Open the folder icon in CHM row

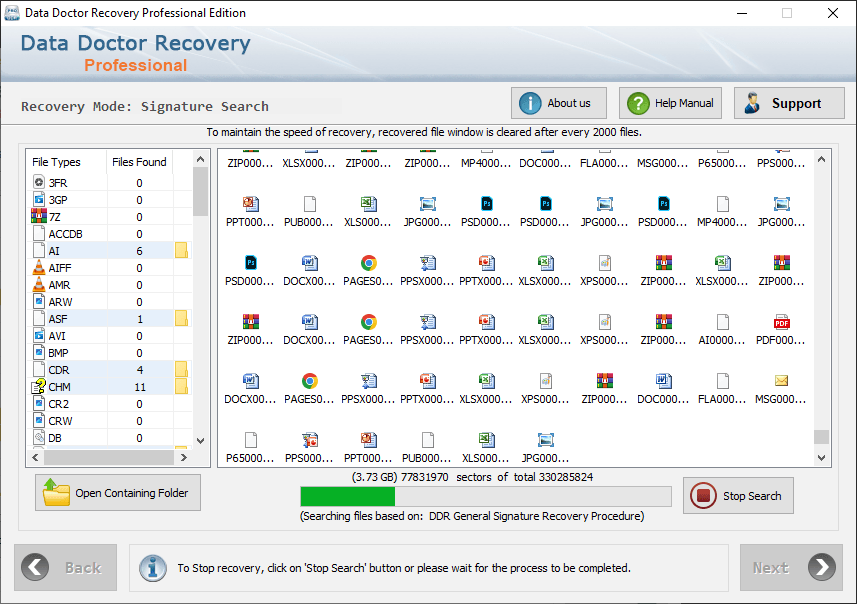pos(181,386)
